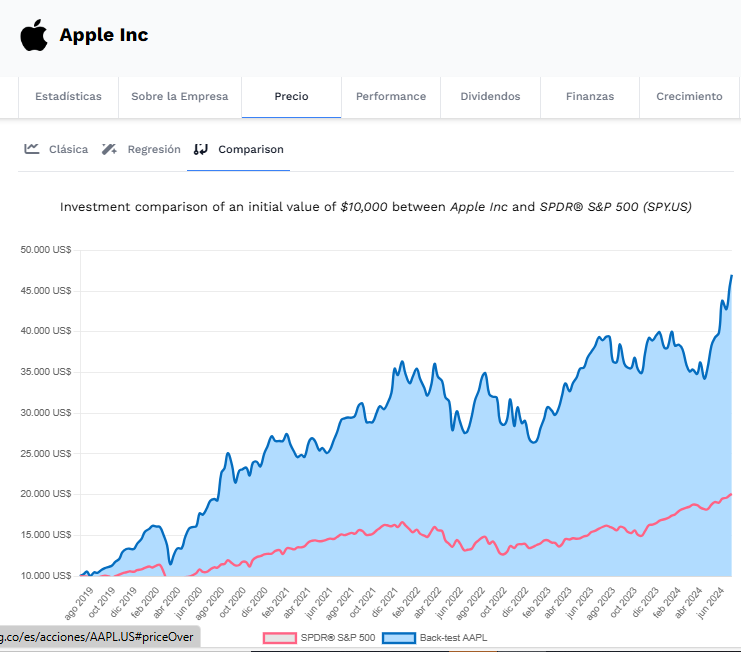
Task: Click the Clásica line chart icon
Action: pyautogui.click(x=32, y=149)
